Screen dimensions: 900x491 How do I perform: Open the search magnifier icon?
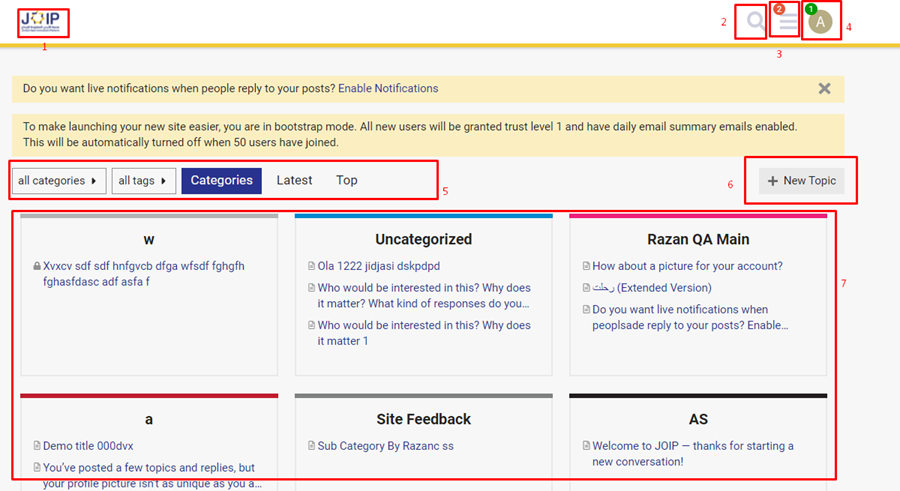(x=756, y=21)
